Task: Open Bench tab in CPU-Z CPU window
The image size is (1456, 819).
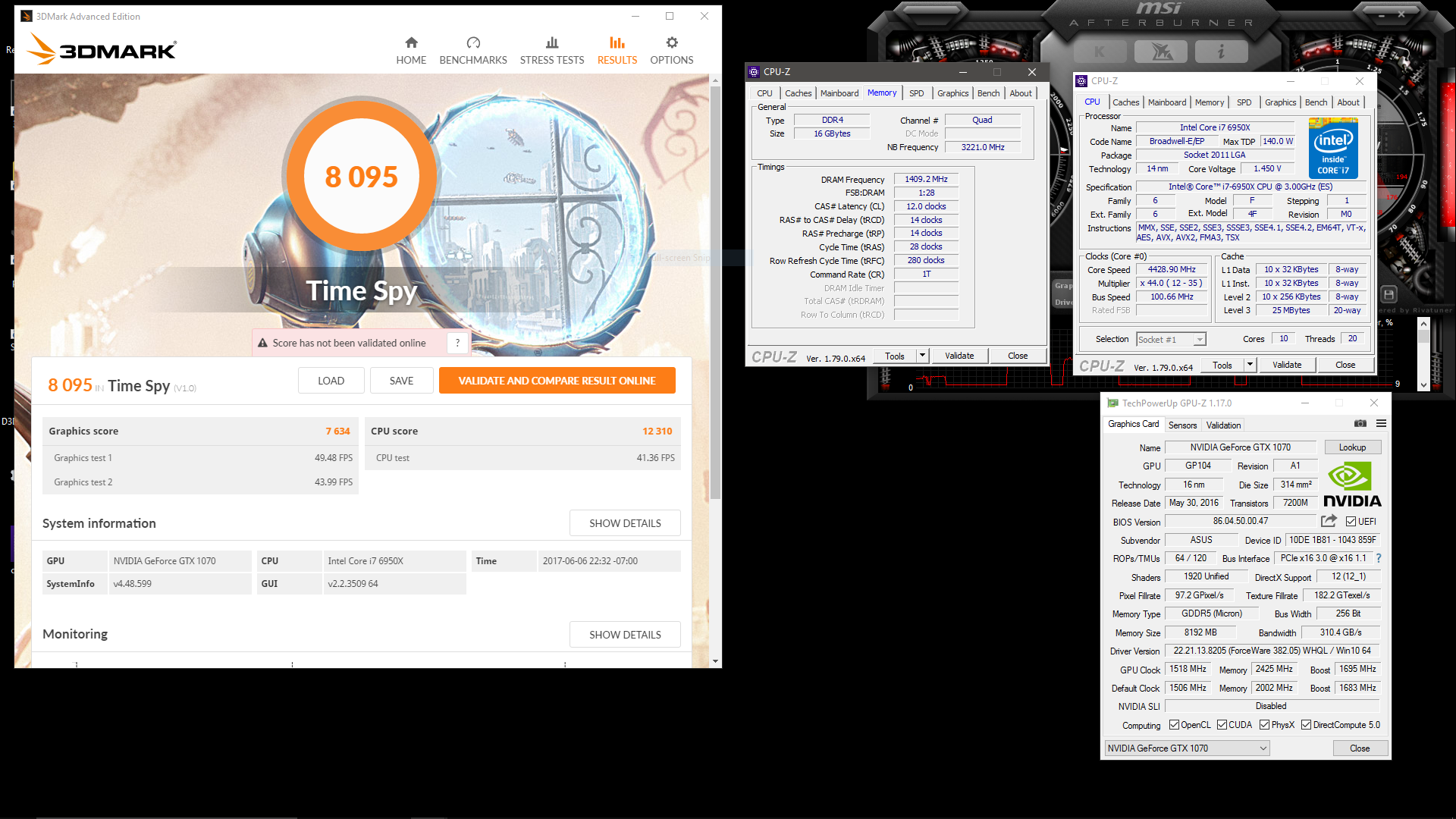Action: (x=1316, y=102)
